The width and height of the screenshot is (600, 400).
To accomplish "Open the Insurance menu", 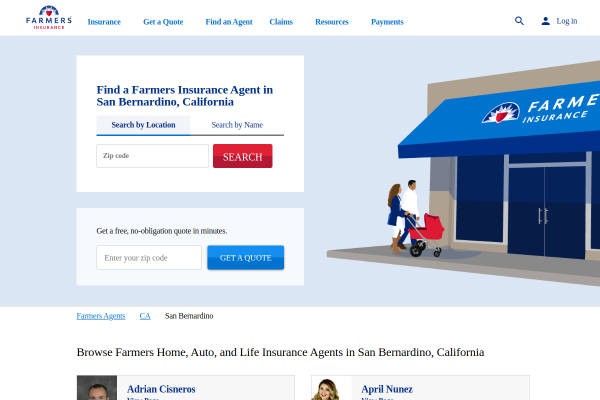I will pyautogui.click(x=104, y=22).
